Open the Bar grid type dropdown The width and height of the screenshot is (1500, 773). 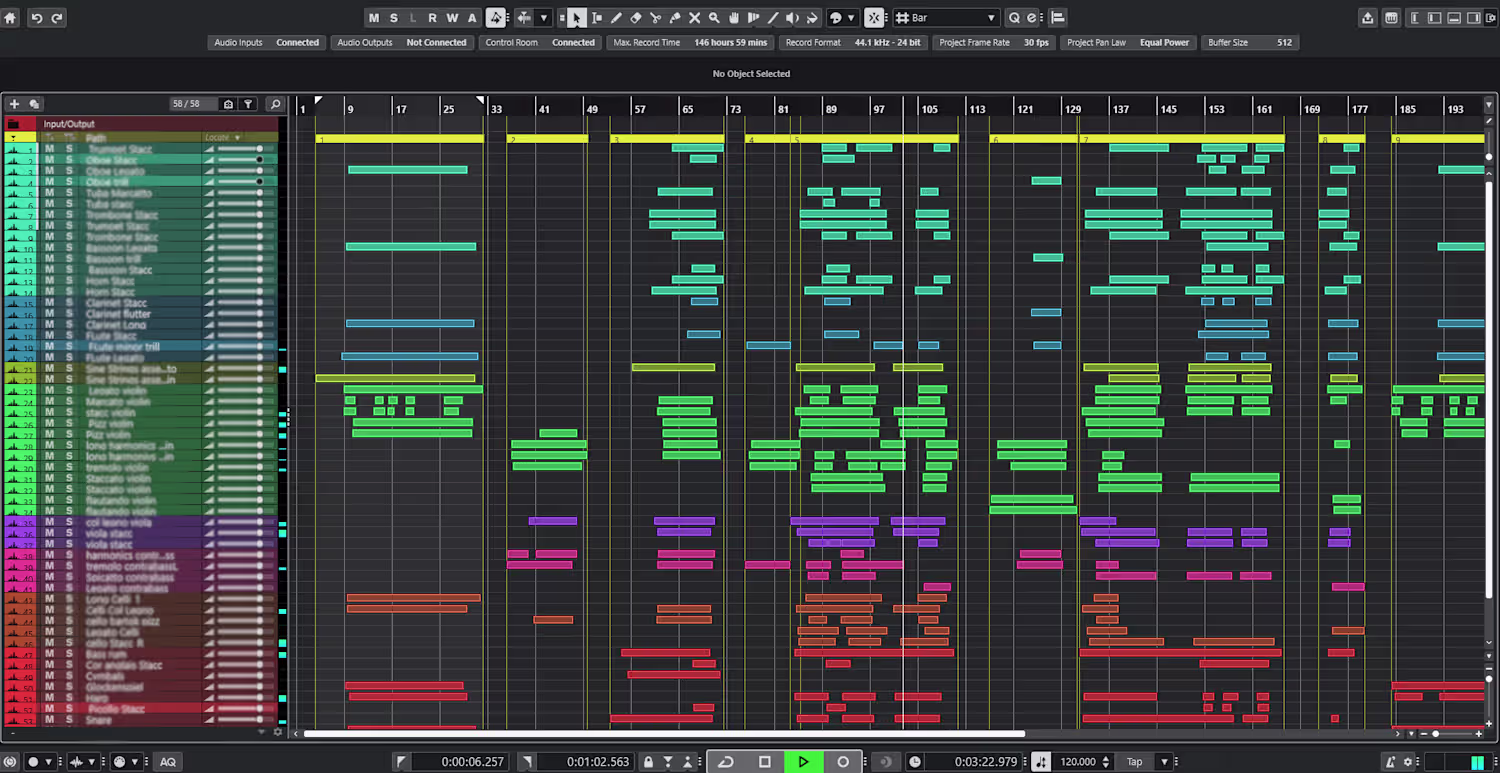[x=945, y=18]
